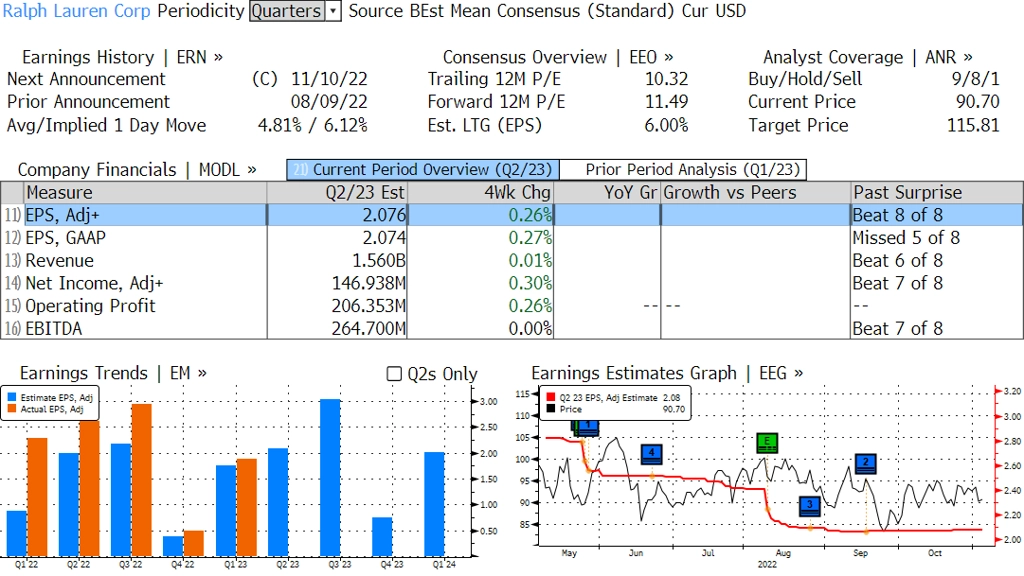Click Avg/Implied 1 Day Move value

pos(313,125)
